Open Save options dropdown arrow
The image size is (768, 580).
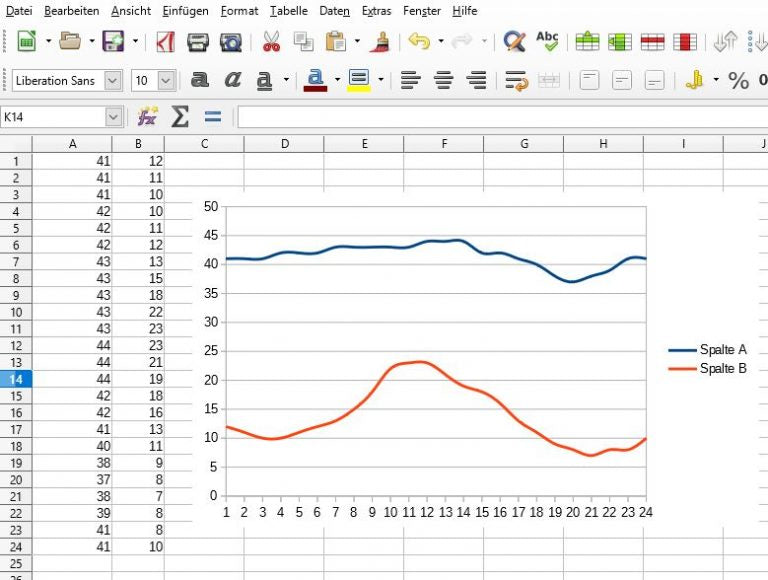[135, 42]
